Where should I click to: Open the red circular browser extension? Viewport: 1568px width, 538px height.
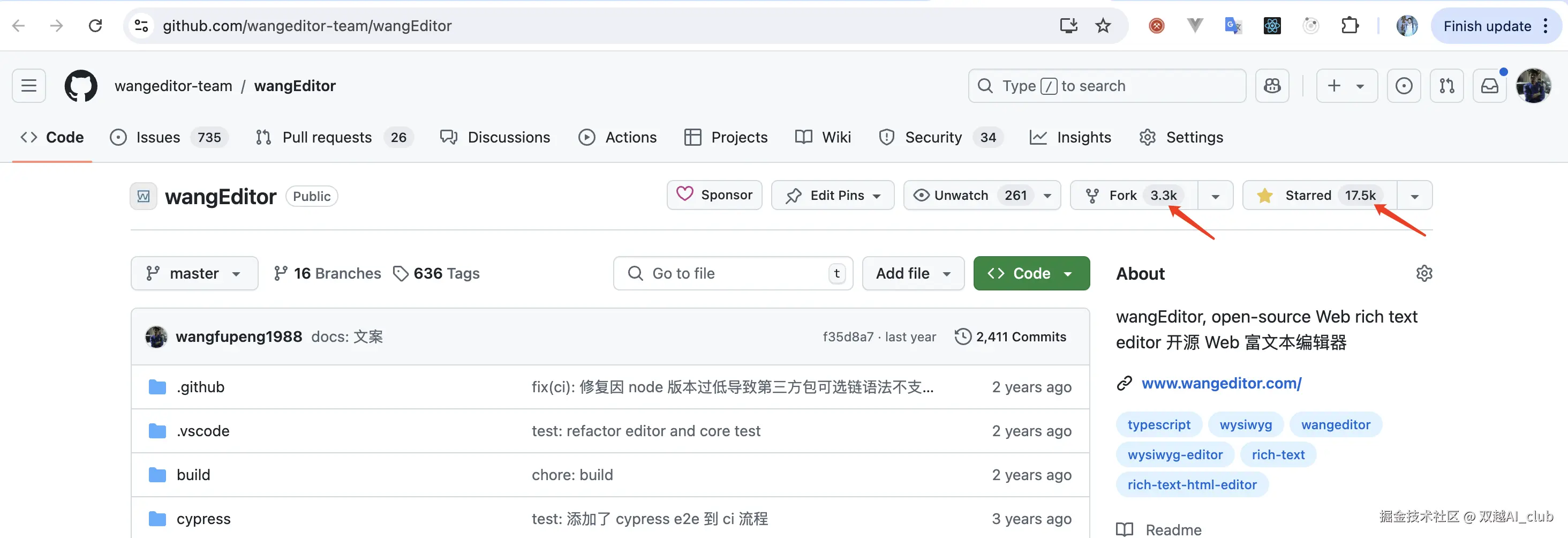point(1157,26)
